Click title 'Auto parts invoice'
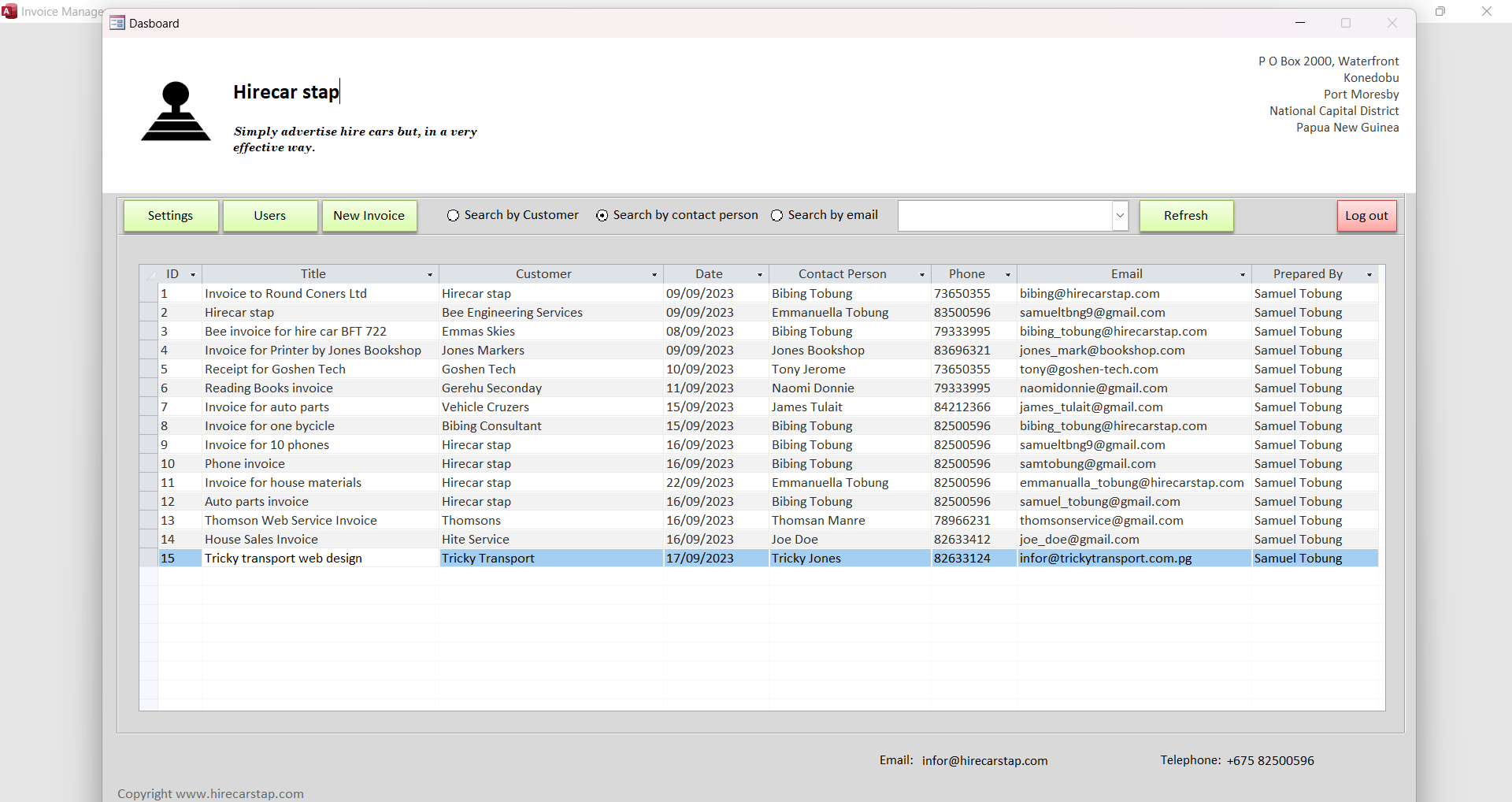Image resolution: width=1512 pixels, height=802 pixels. click(257, 501)
